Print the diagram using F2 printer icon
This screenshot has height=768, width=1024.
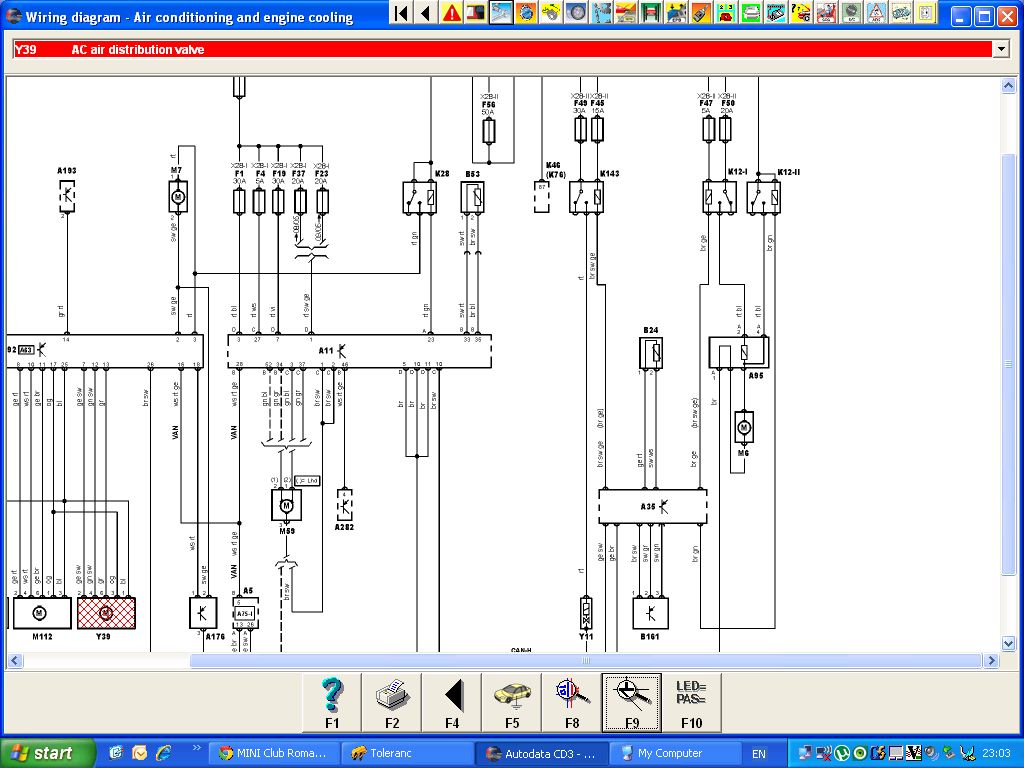pyautogui.click(x=392, y=703)
